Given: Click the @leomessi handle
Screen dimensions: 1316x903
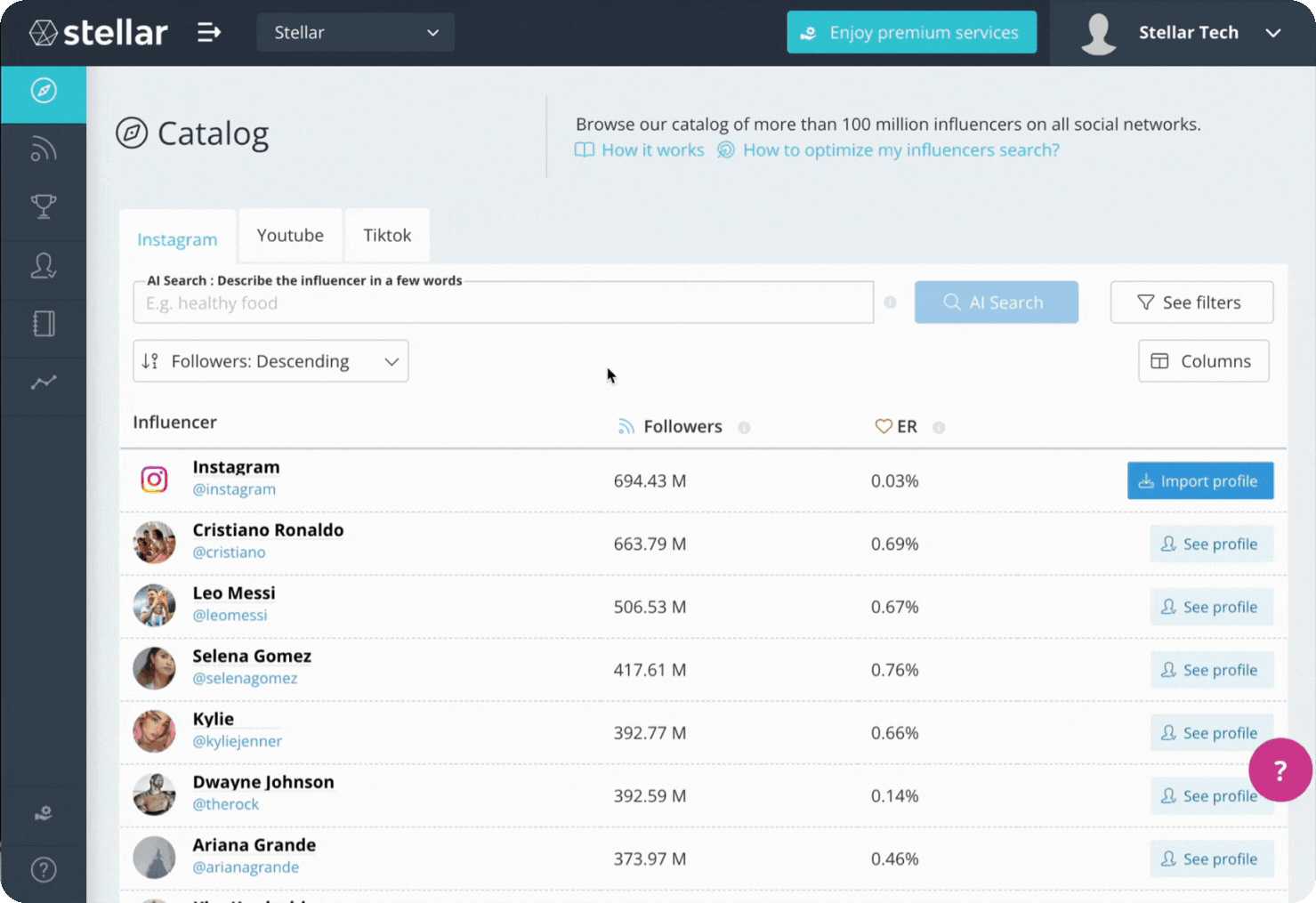Looking at the screenshot, I should 230,616.
